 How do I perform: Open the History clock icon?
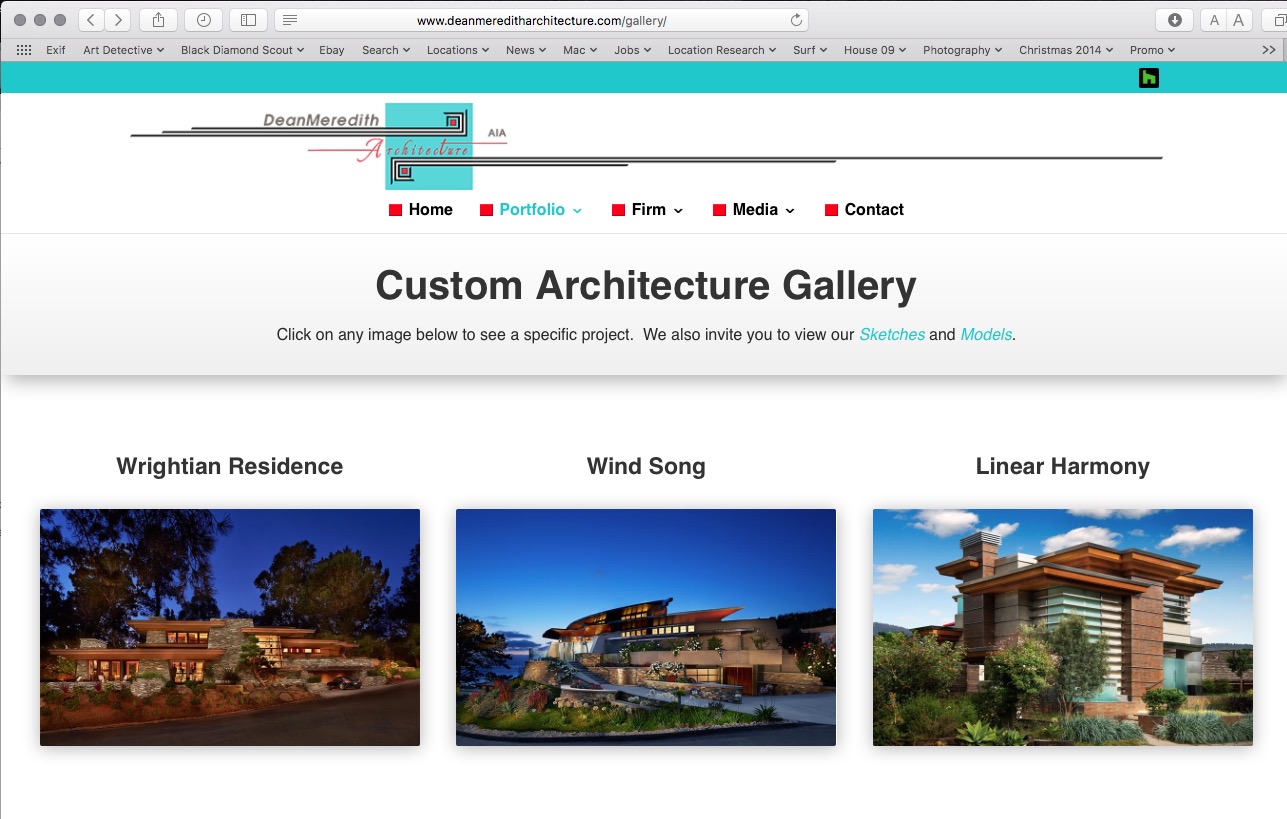204,20
